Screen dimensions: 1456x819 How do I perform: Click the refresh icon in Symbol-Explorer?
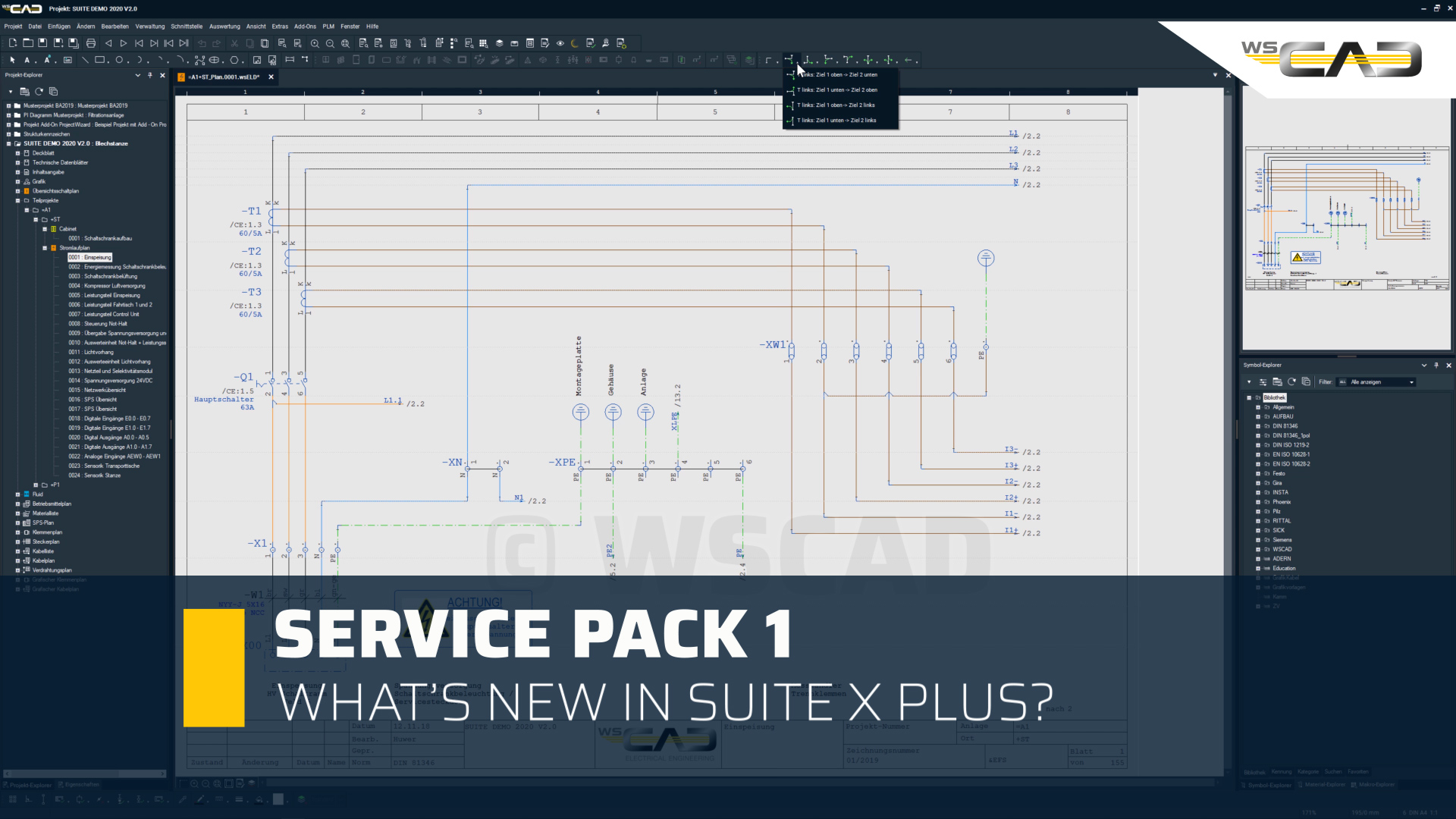(1291, 382)
